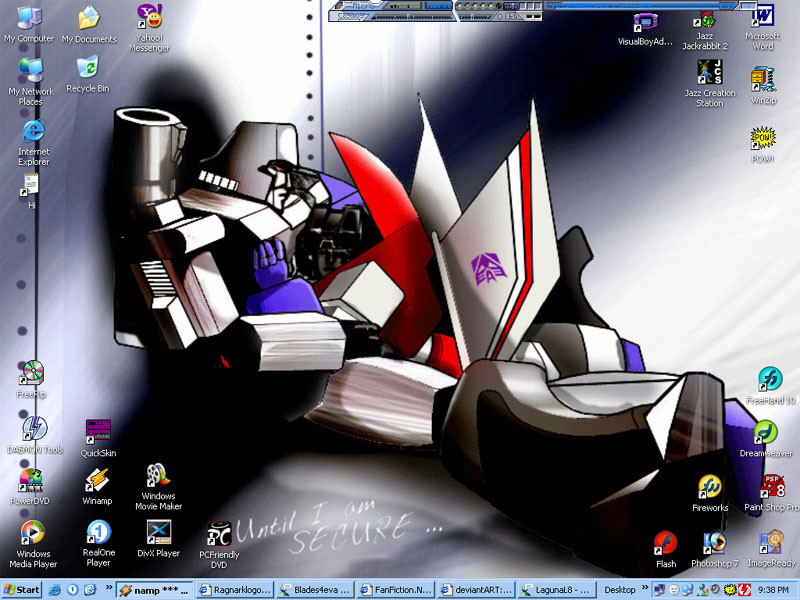The height and width of the screenshot is (600, 800).
Task: Open Blades4eva messenger taskbar window
Action: tap(316, 590)
